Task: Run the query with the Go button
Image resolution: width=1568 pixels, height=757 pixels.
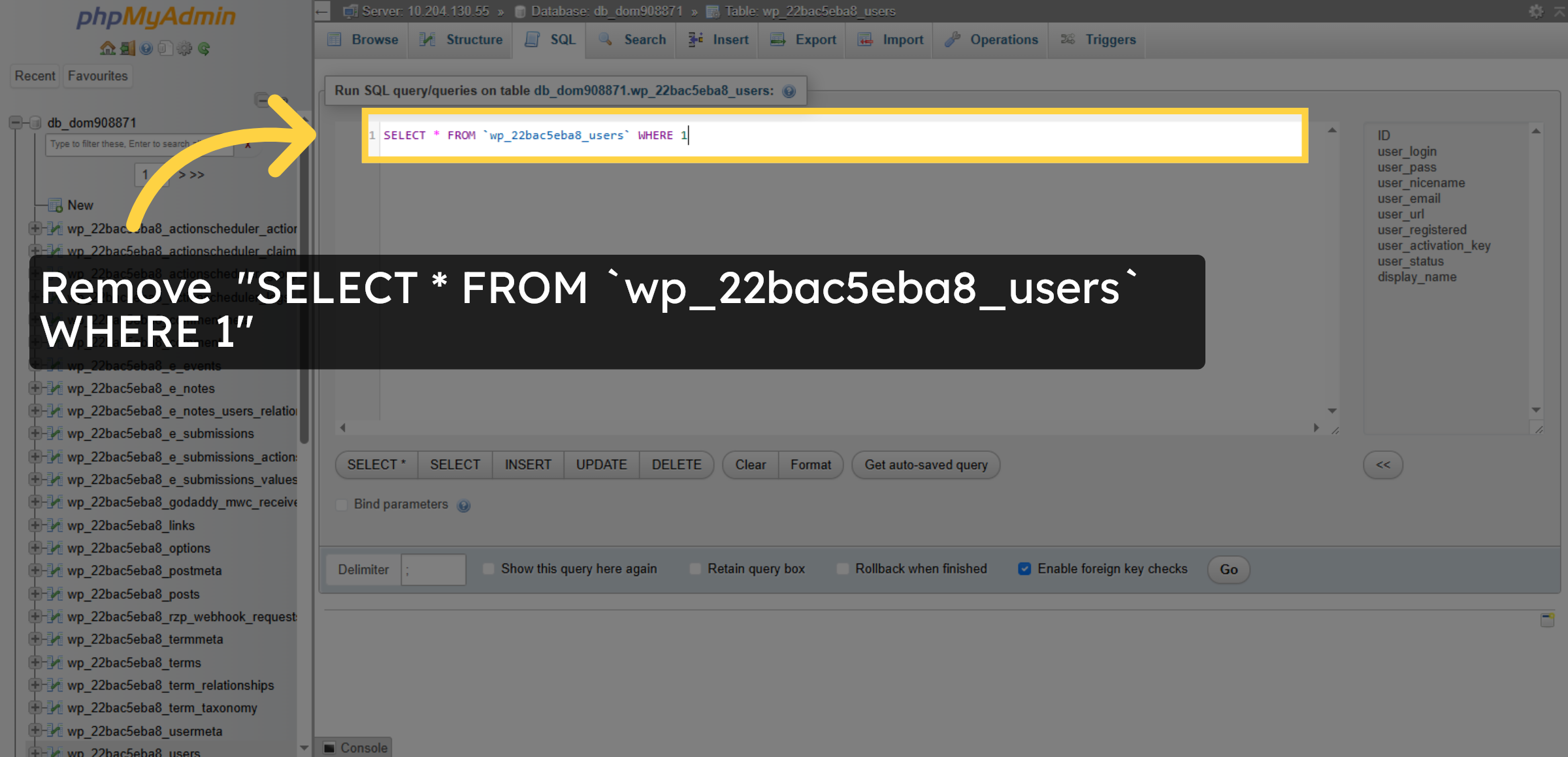Action: pyautogui.click(x=1228, y=569)
